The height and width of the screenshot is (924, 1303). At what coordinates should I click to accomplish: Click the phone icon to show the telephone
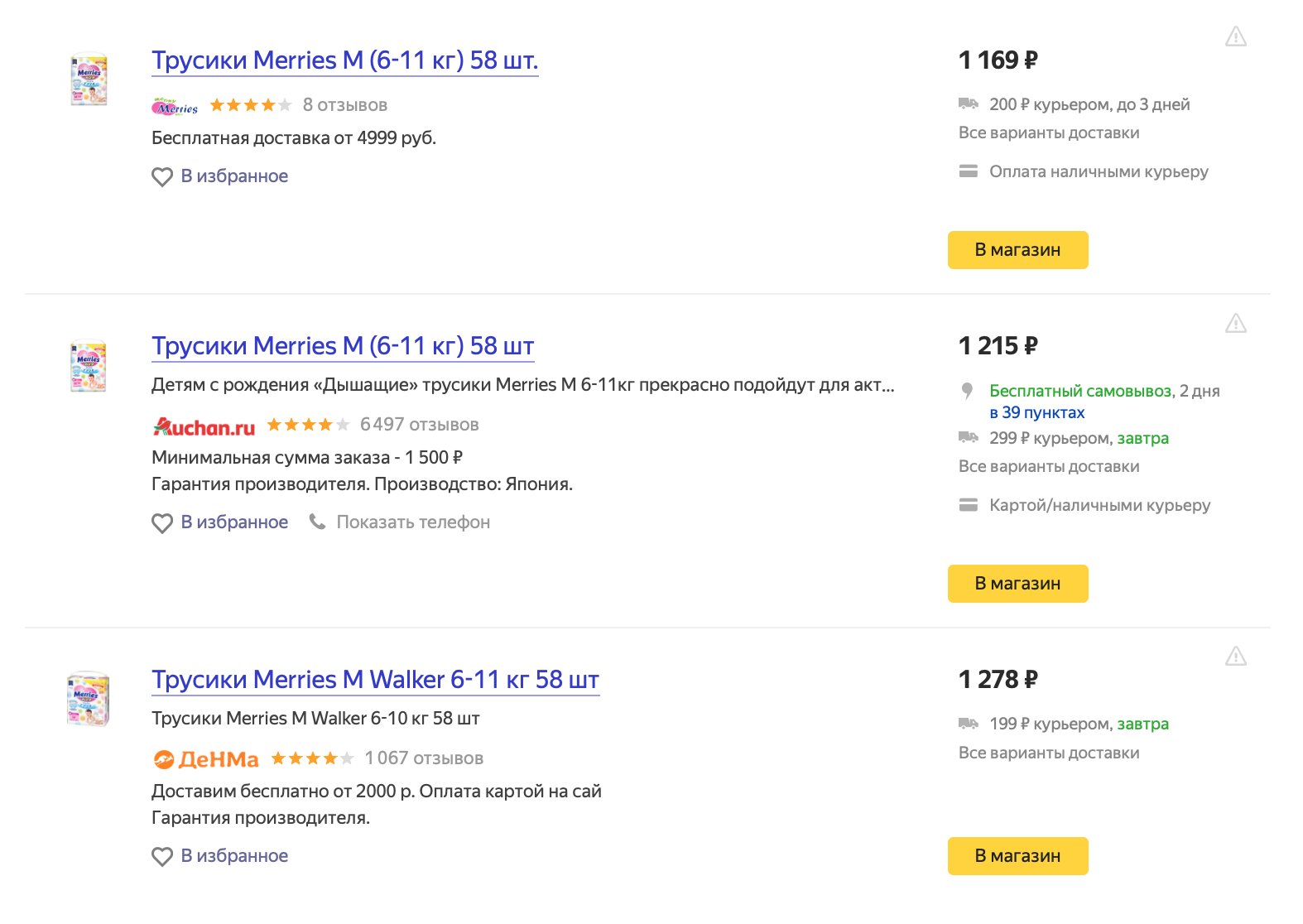pyautogui.click(x=317, y=522)
